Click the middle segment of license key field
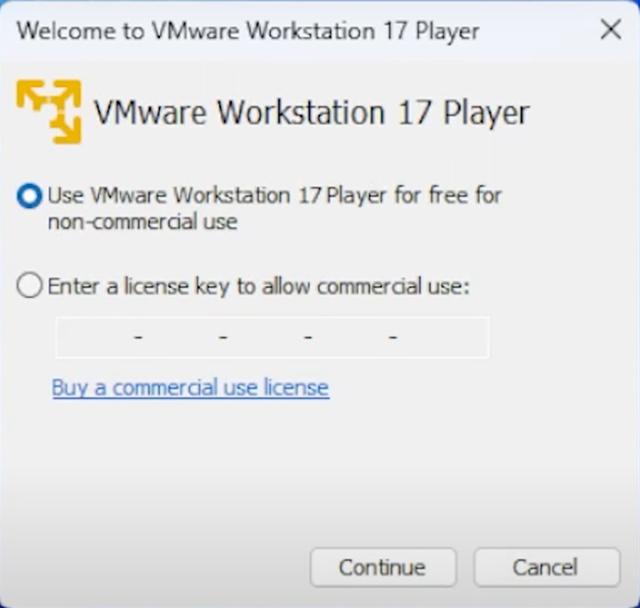This screenshot has height=608, width=640. click(265, 338)
